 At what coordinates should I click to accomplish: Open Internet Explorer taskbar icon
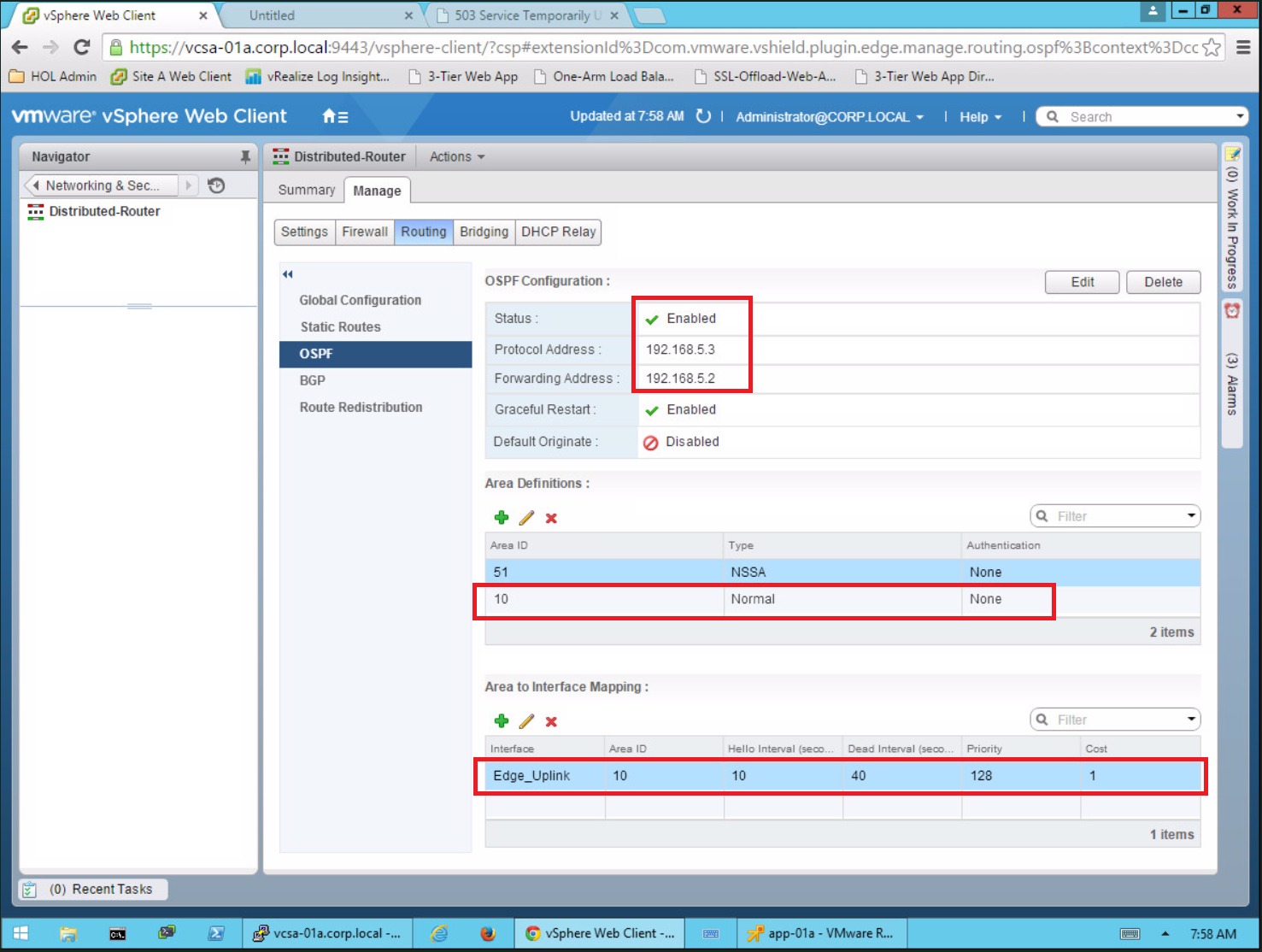click(x=439, y=933)
